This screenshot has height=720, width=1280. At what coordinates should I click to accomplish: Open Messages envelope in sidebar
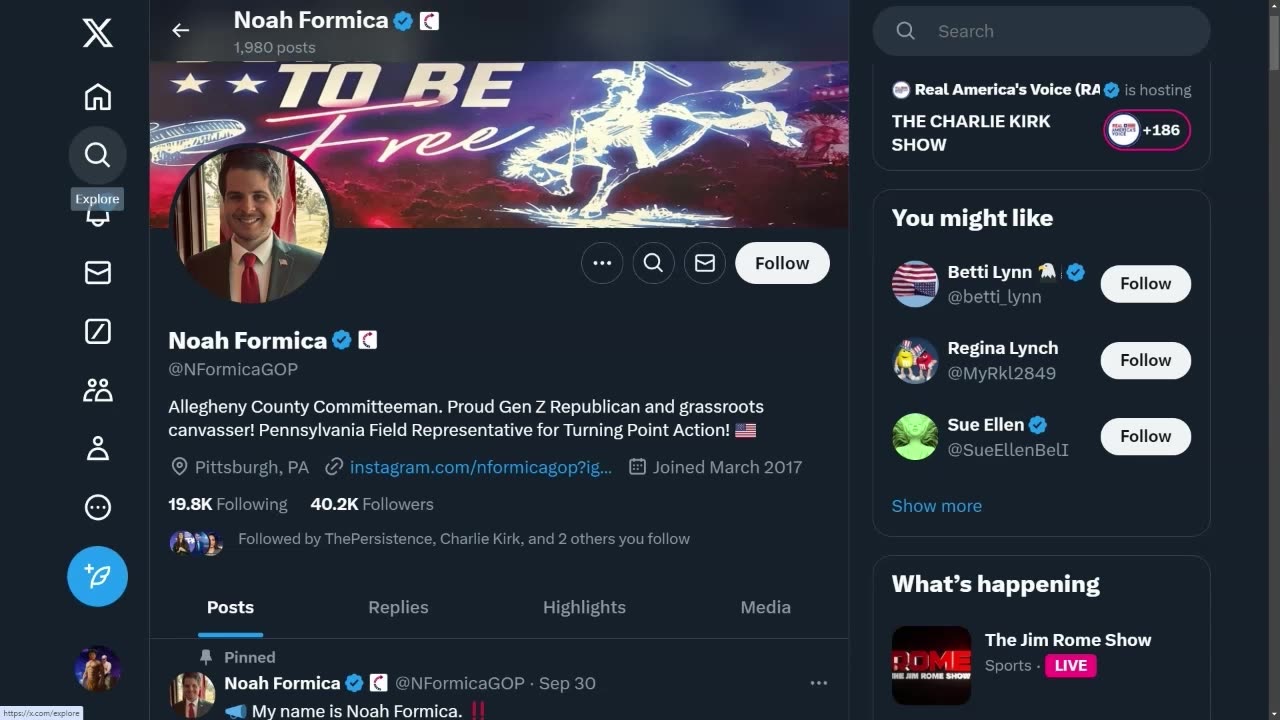(x=97, y=273)
